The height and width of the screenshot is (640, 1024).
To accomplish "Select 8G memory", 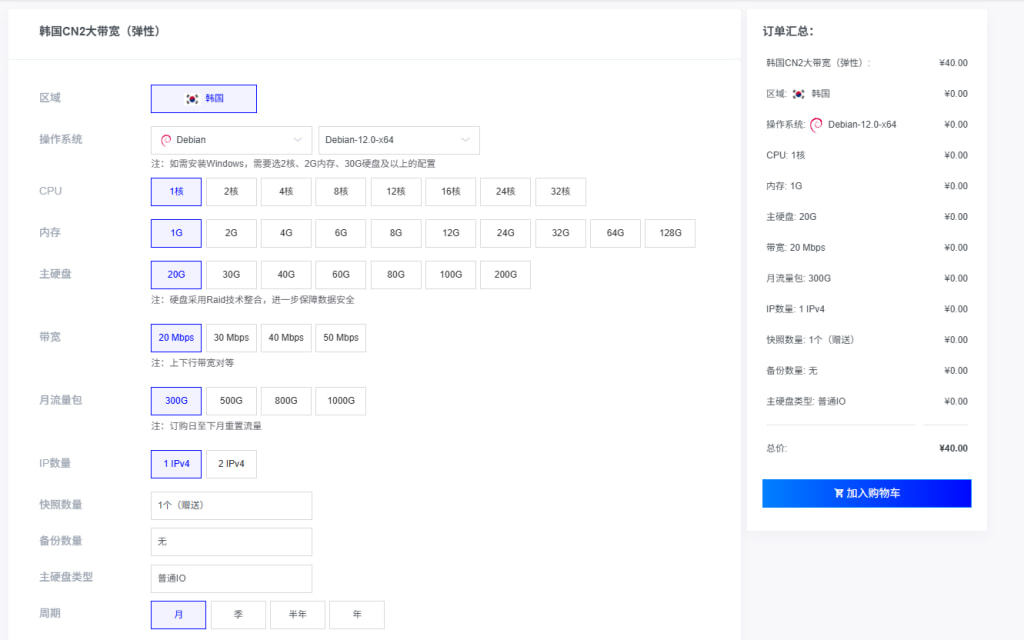I will pos(395,232).
